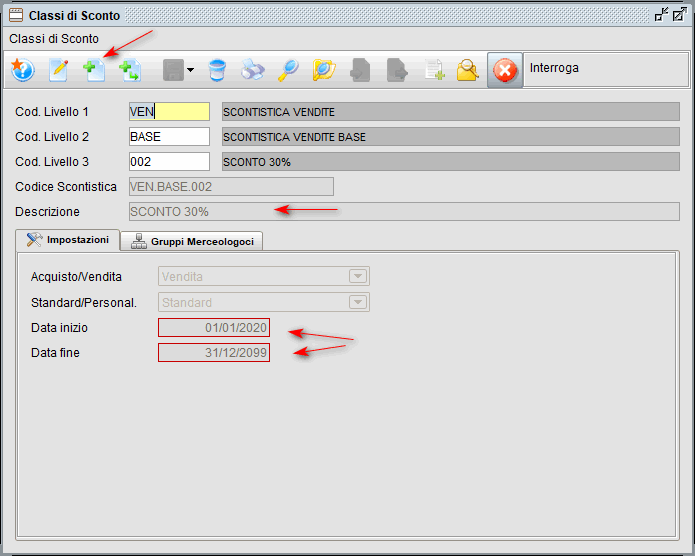Click the Cod. Livello 1 field VEN
Image resolution: width=695 pixels, height=556 pixels.
tap(169, 112)
